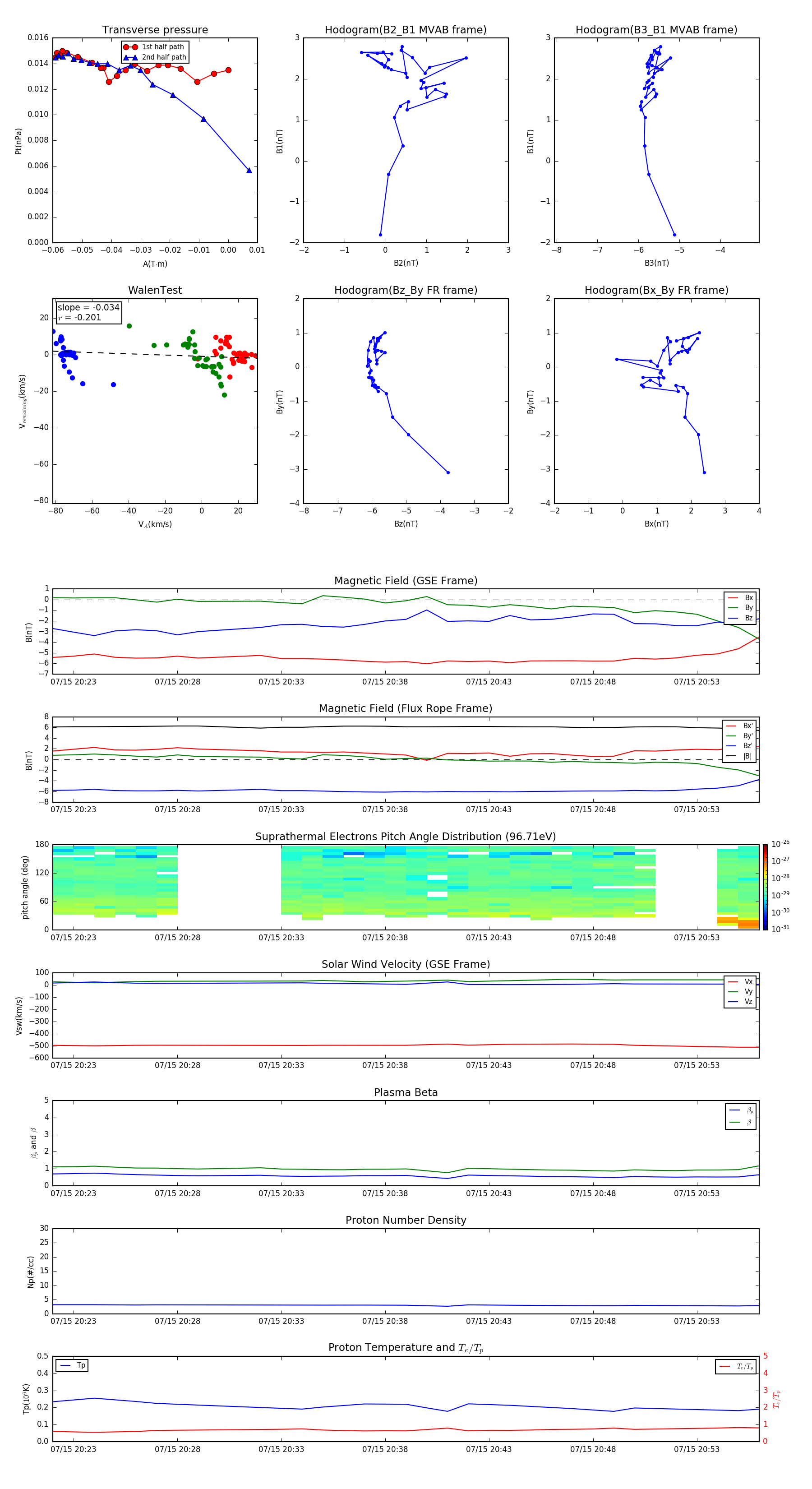Click the "Np(#/cc)" y-axis label
The width and height of the screenshot is (812, 1489).
pos(31,1272)
